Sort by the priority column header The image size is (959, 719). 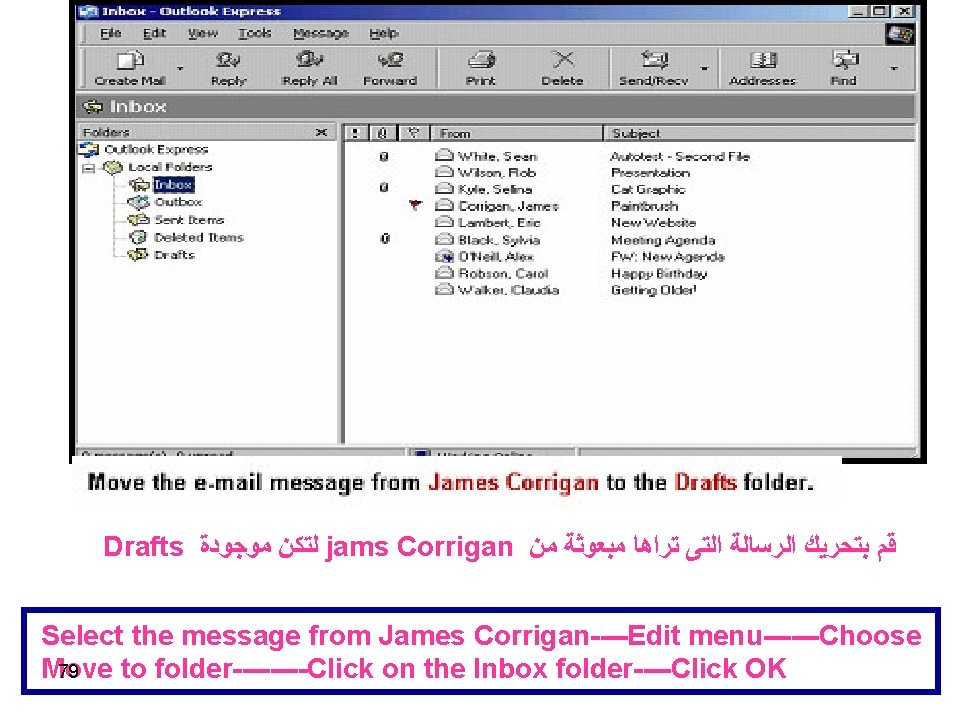355,133
